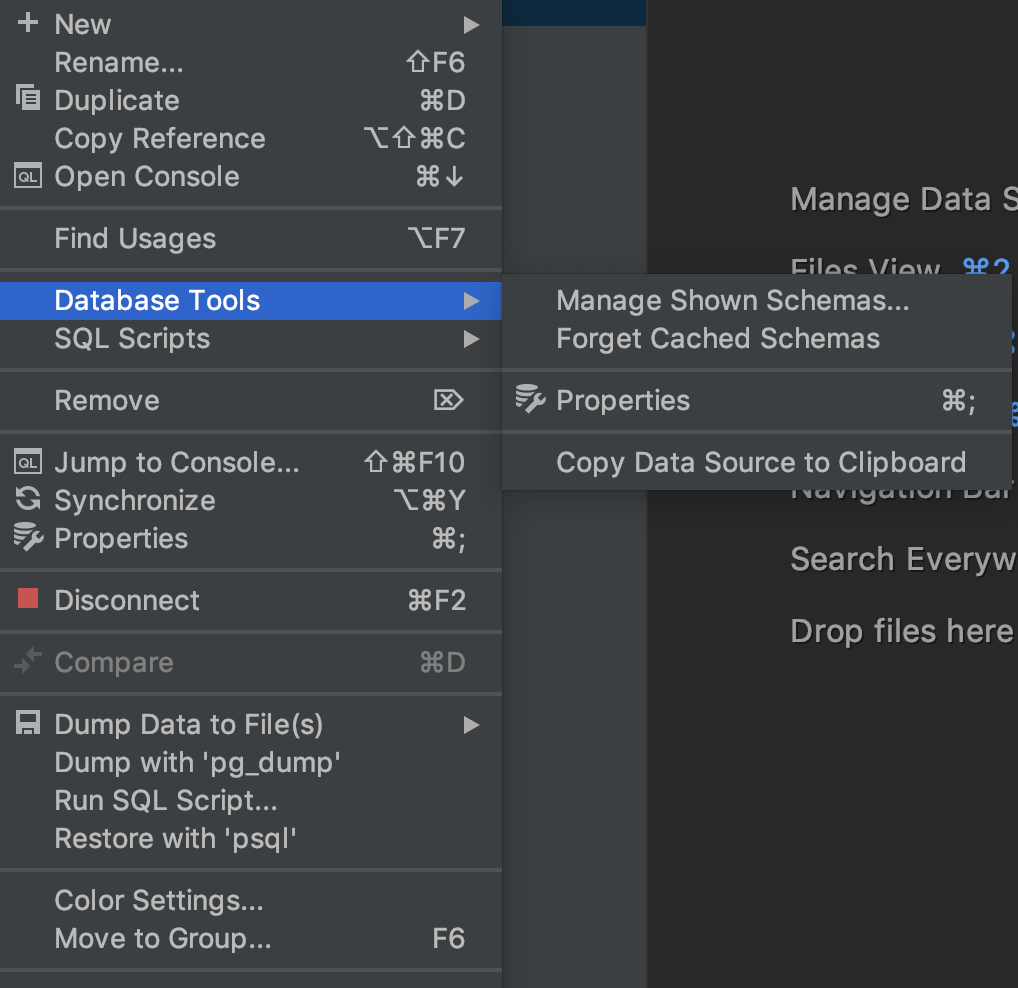
Task: Open the Files View link in background
Action: tap(865, 268)
